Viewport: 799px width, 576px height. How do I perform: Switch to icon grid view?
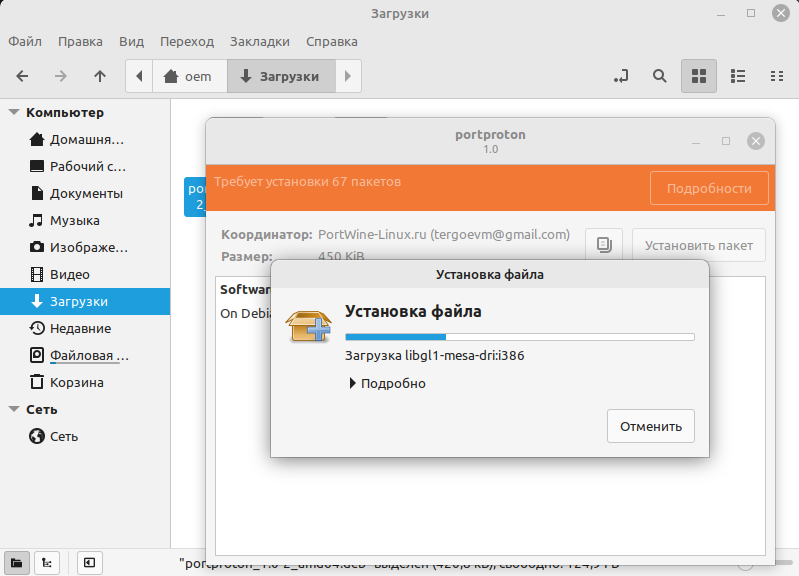(x=699, y=76)
